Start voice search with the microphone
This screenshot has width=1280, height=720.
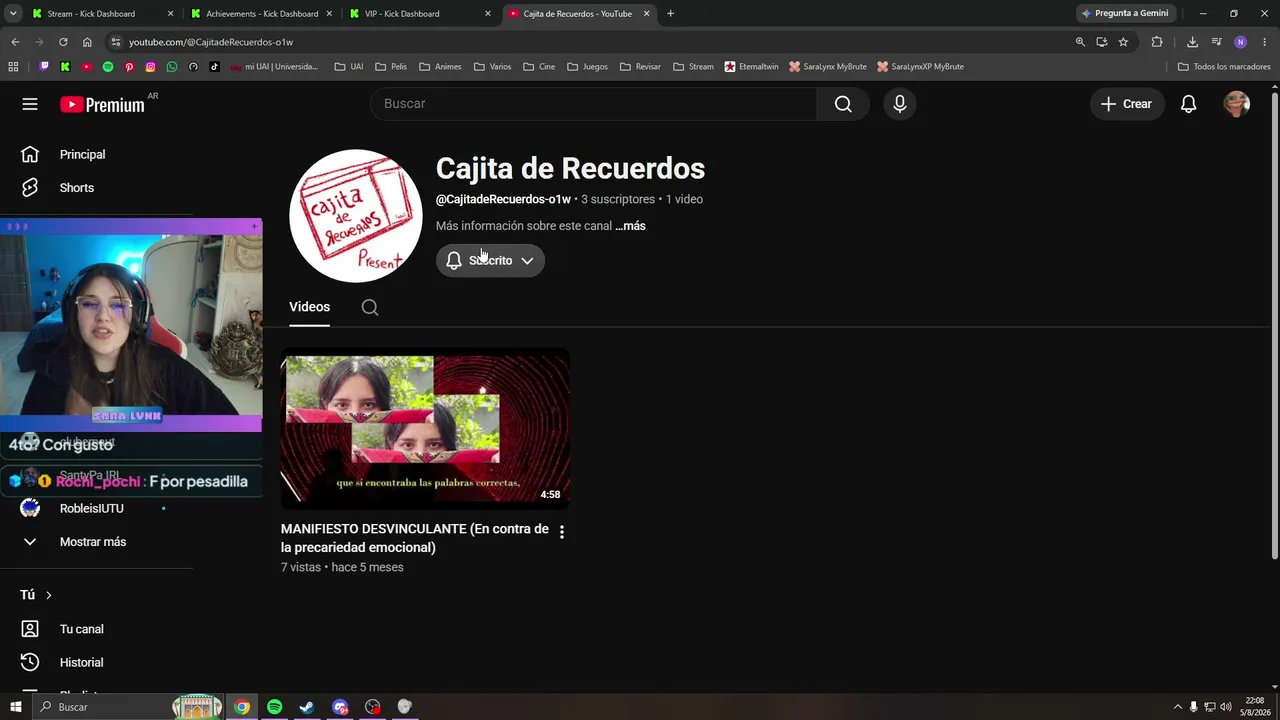tap(900, 104)
